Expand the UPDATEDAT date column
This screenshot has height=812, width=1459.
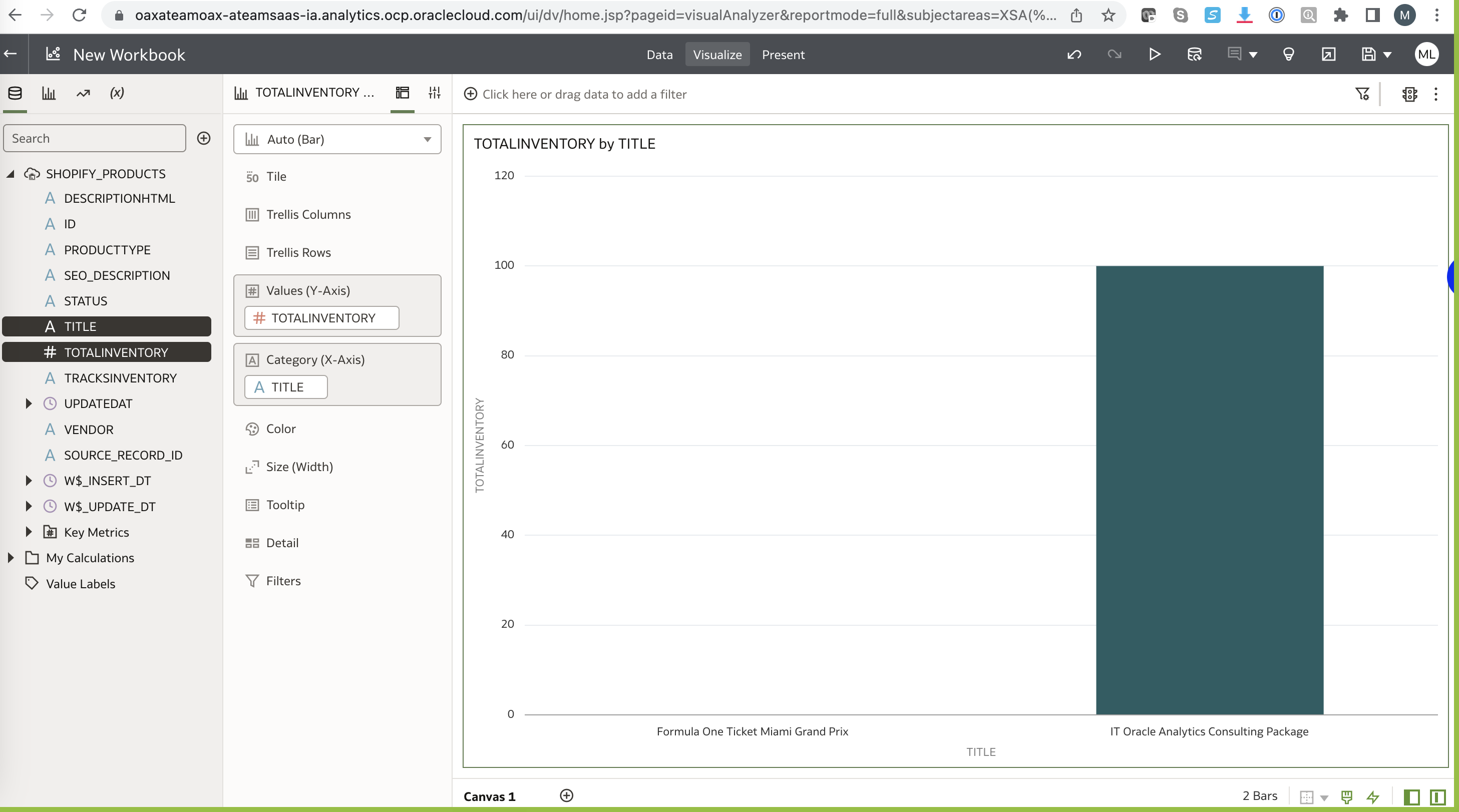(29, 403)
